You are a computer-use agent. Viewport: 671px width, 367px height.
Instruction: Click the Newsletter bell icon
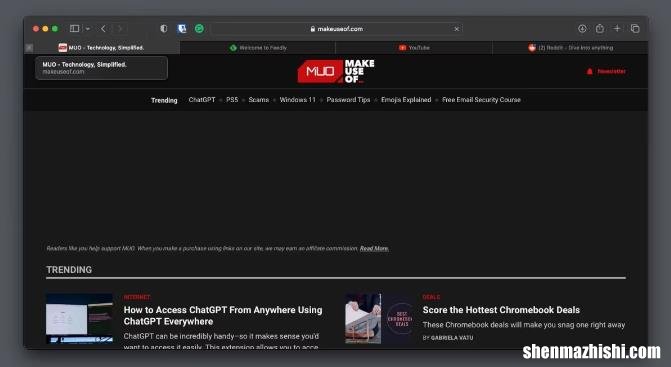click(x=590, y=71)
